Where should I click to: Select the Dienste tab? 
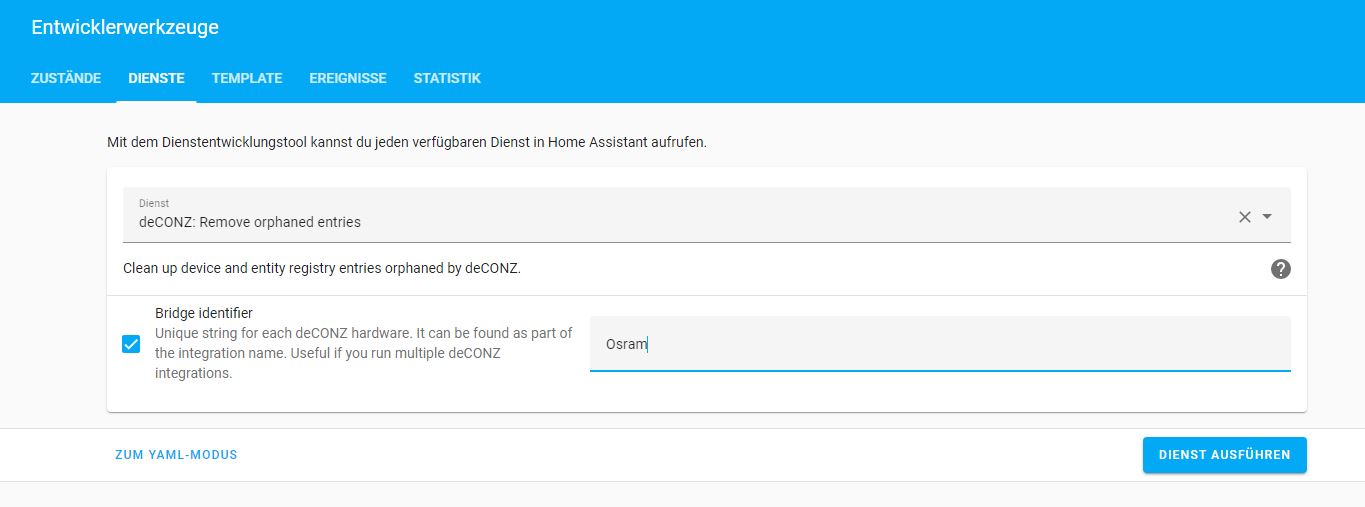click(x=156, y=78)
